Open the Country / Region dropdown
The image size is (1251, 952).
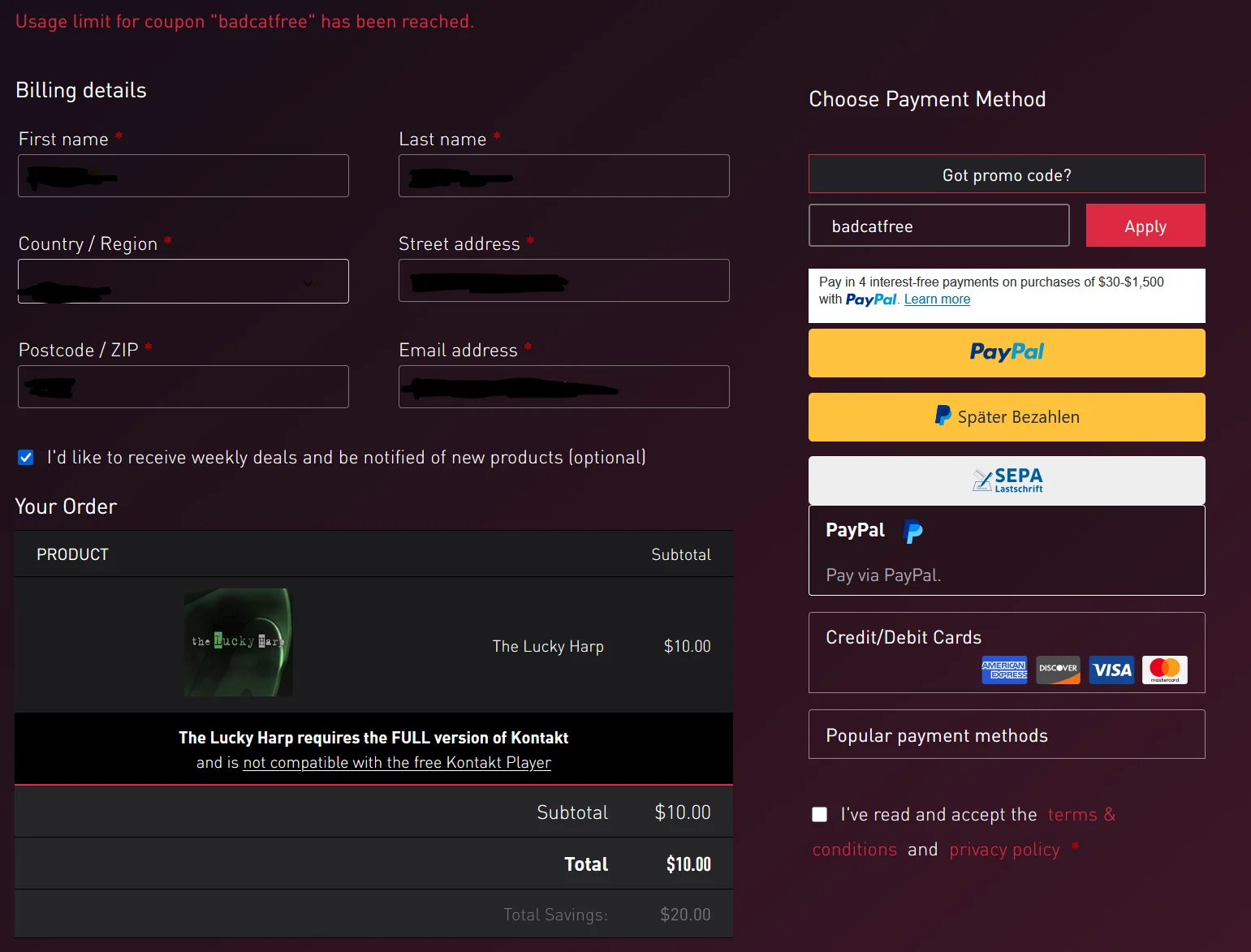(x=183, y=282)
